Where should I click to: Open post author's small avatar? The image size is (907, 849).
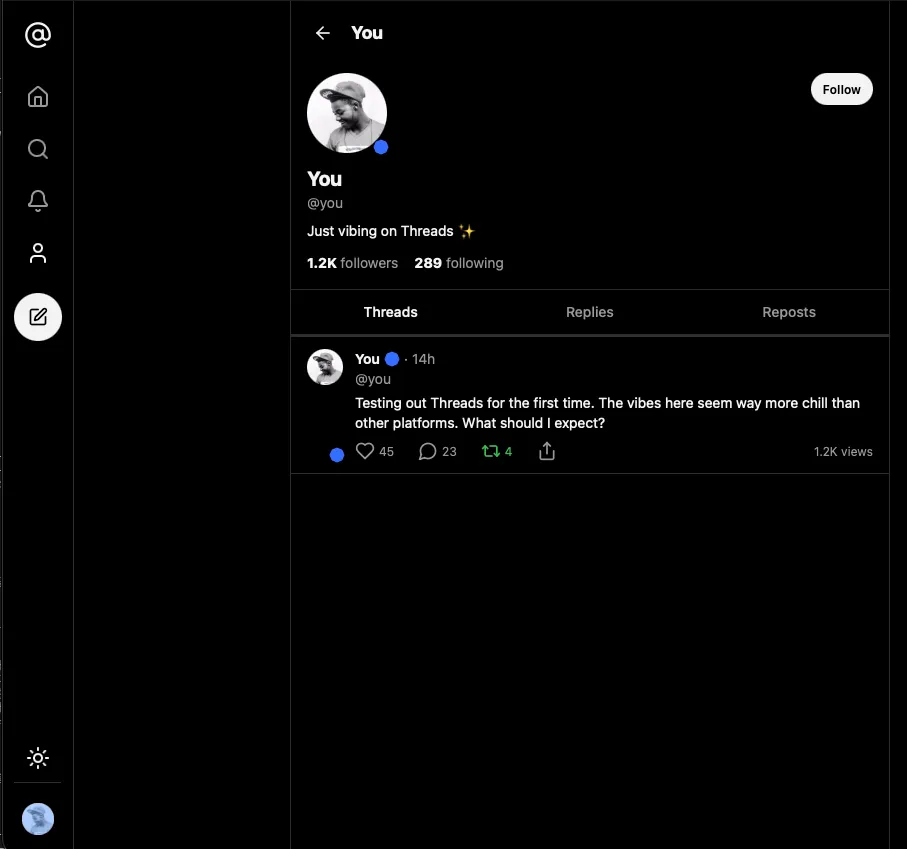[325, 367]
